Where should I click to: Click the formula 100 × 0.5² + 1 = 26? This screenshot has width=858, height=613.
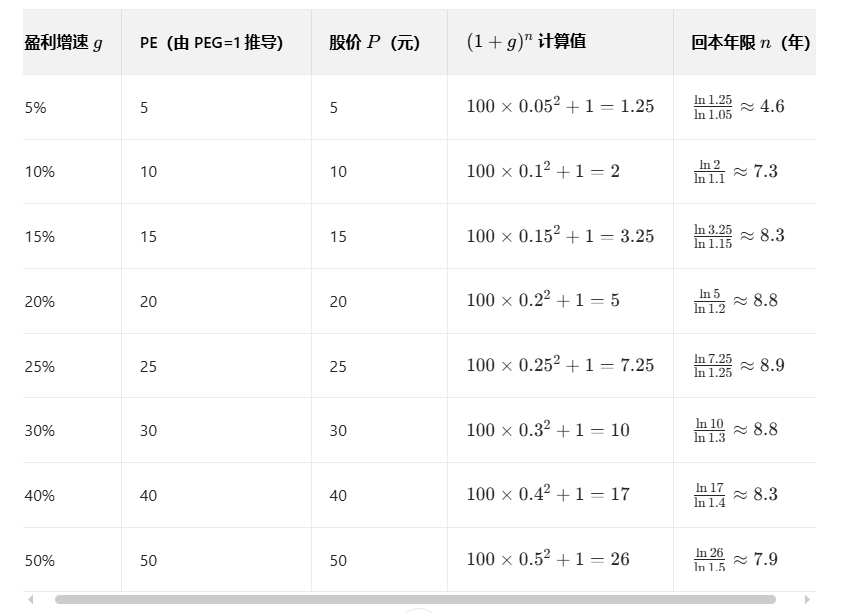(548, 559)
